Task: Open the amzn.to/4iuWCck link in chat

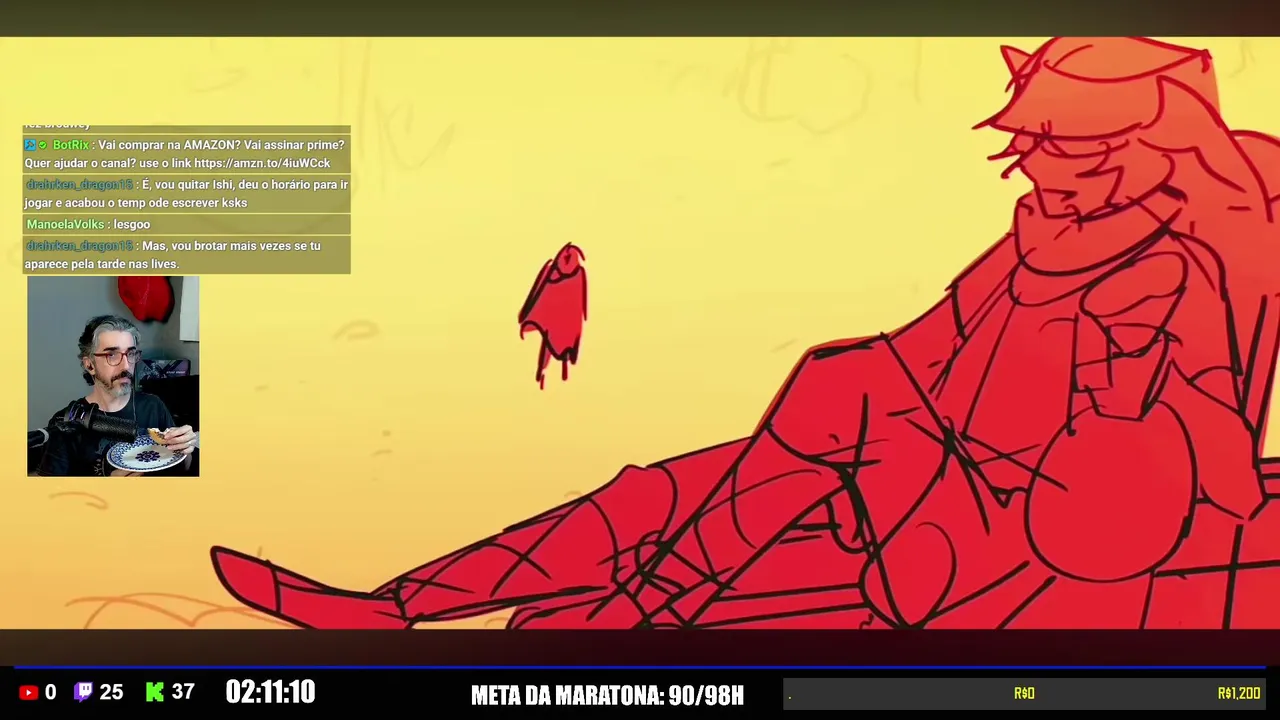Action: pos(261,163)
